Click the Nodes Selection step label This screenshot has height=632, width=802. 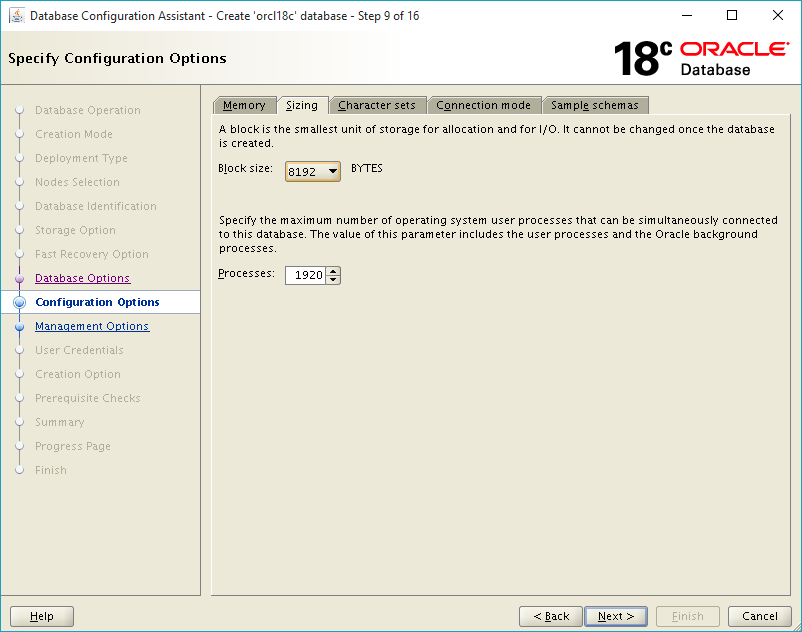77,183
